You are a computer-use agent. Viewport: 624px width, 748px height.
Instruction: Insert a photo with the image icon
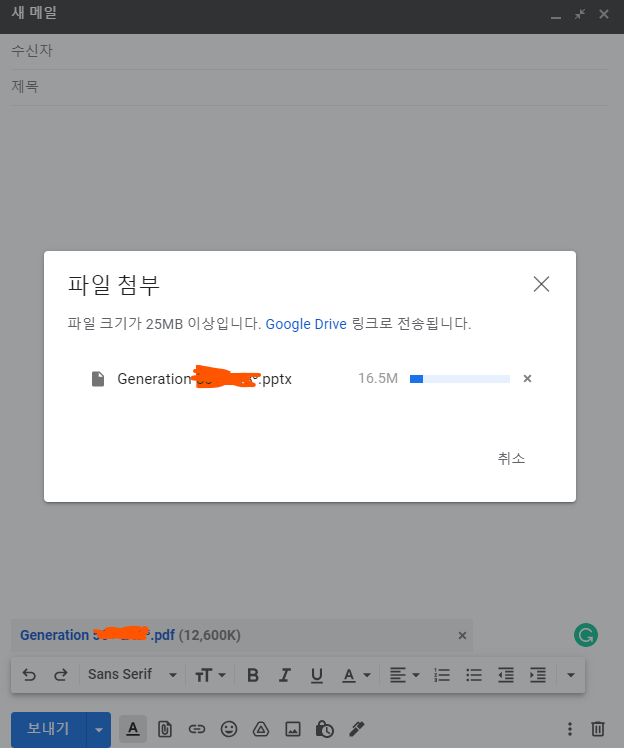click(293, 729)
